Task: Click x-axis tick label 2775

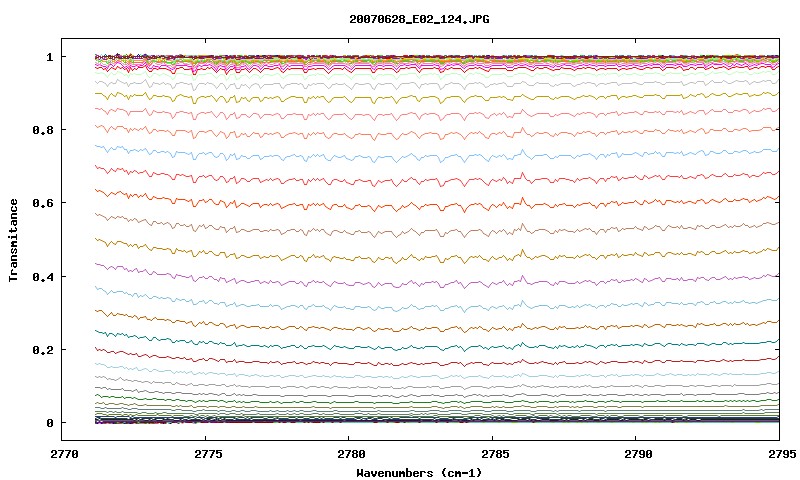Action: pos(208,454)
